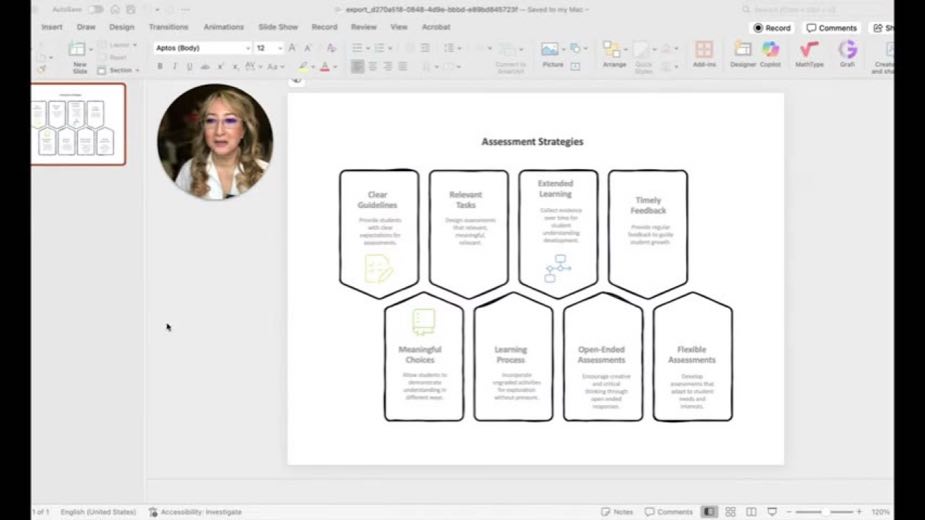Click the zoom slider in status bar

click(x=824, y=512)
